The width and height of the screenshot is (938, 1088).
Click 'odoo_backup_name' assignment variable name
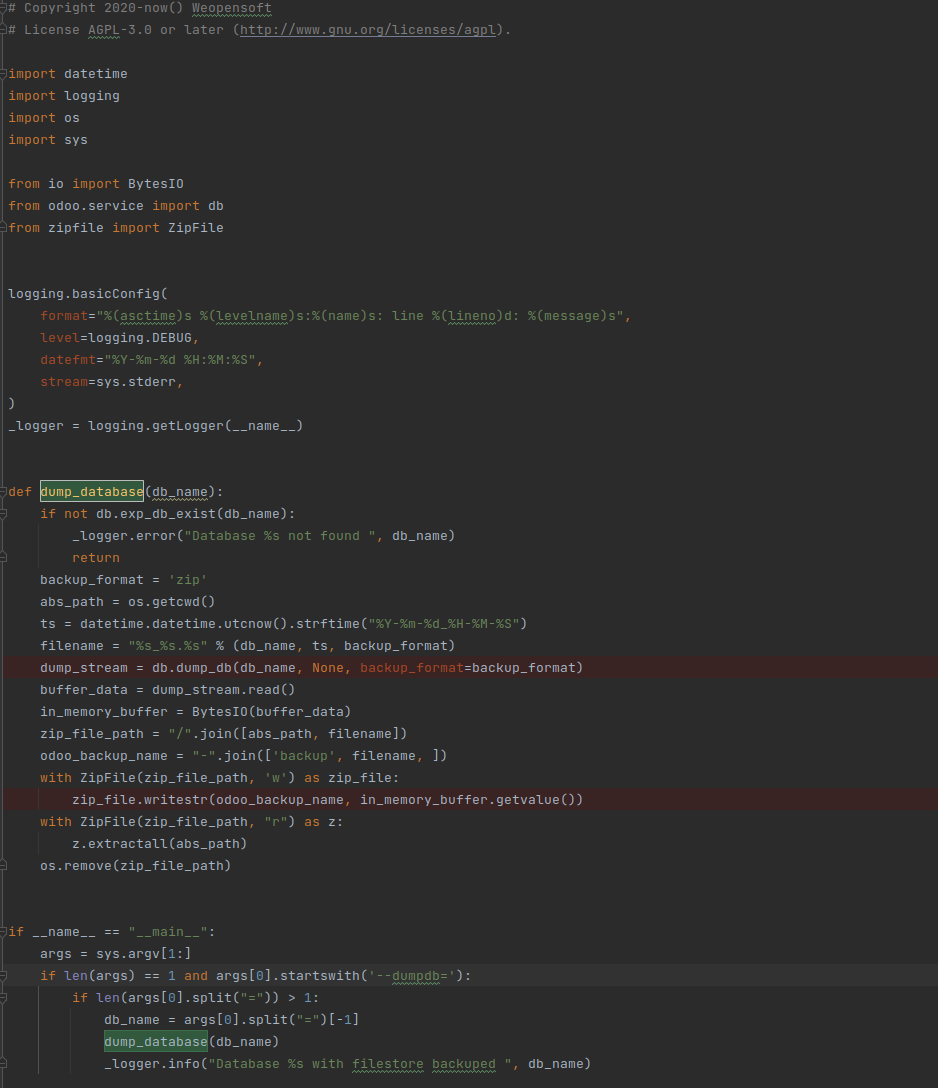(104, 756)
